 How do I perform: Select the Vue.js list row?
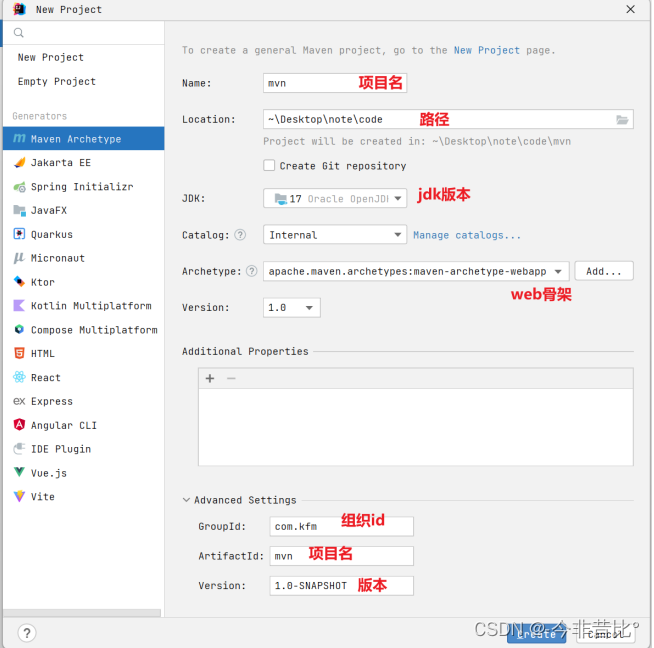pyautogui.click(x=83, y=473)
